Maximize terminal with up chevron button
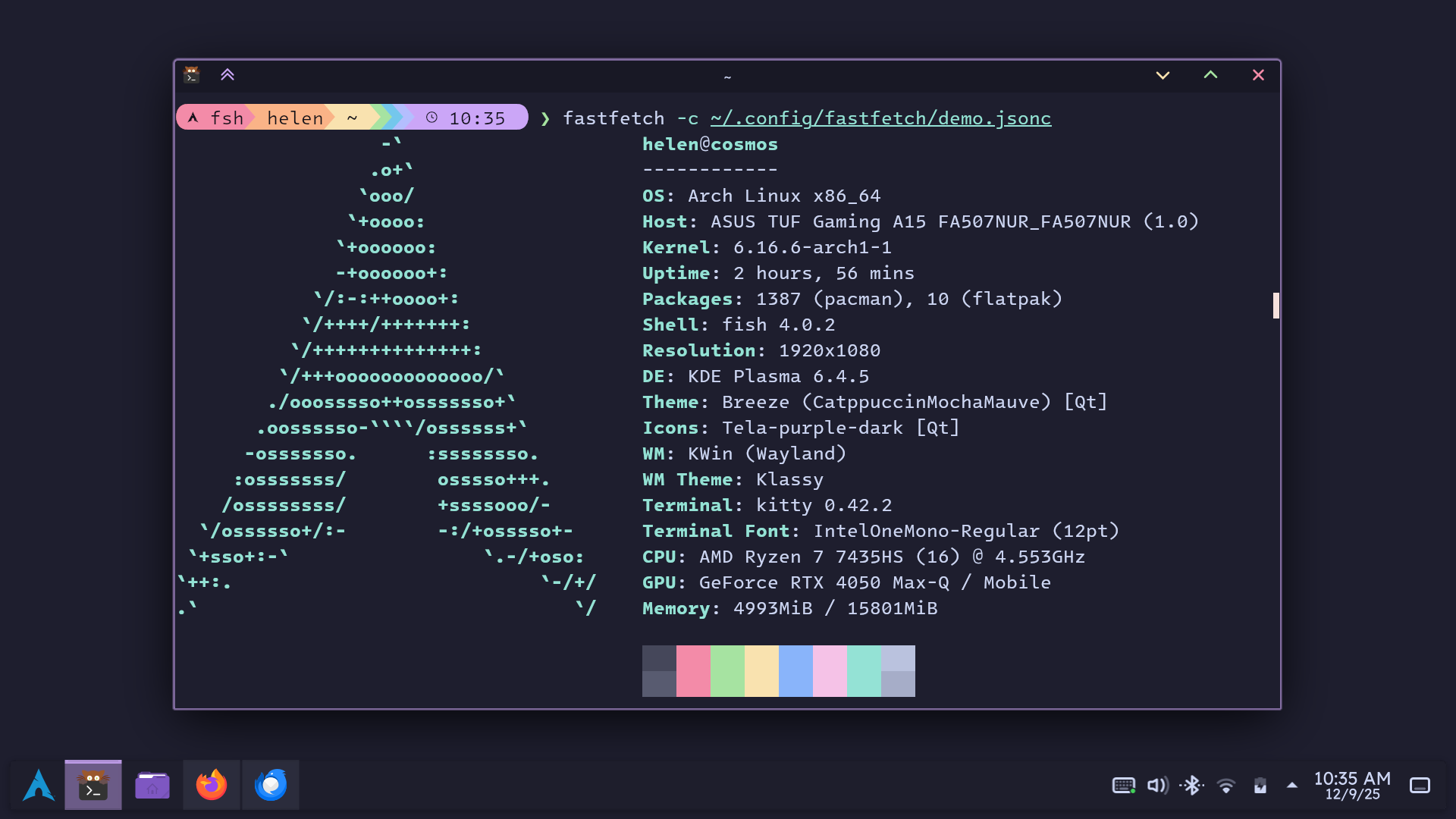Viewport: 1456px width, 819px height. (1210, 75)
